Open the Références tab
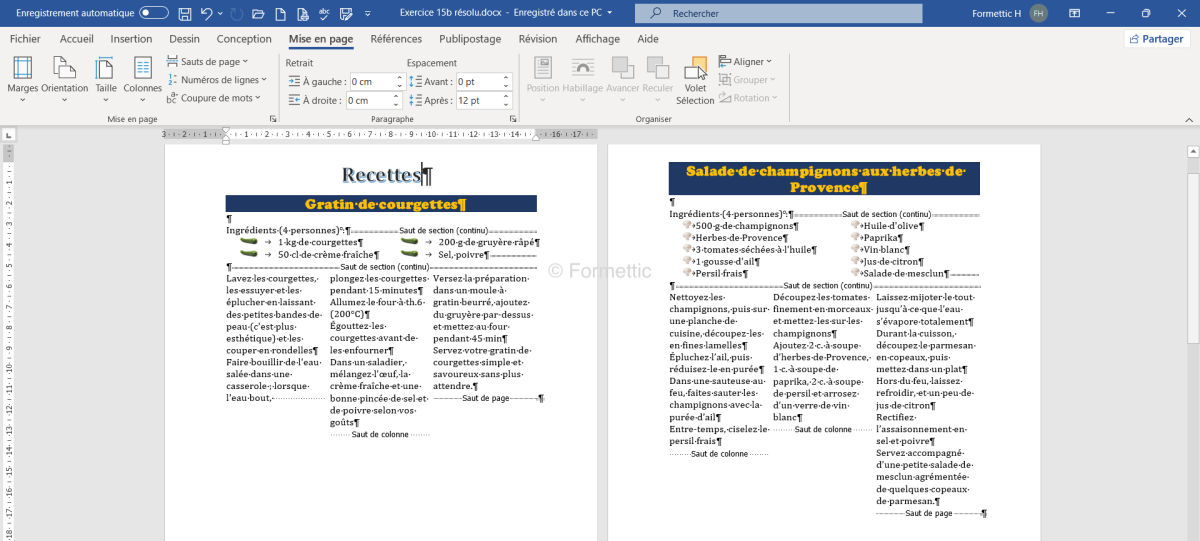1200x541 pixels. click(396, 39)
